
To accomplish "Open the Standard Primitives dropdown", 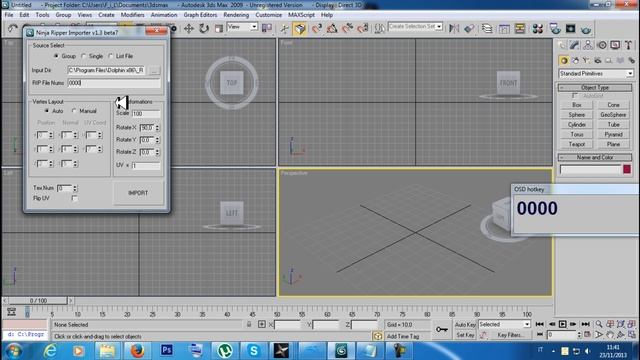I will 596,73.
